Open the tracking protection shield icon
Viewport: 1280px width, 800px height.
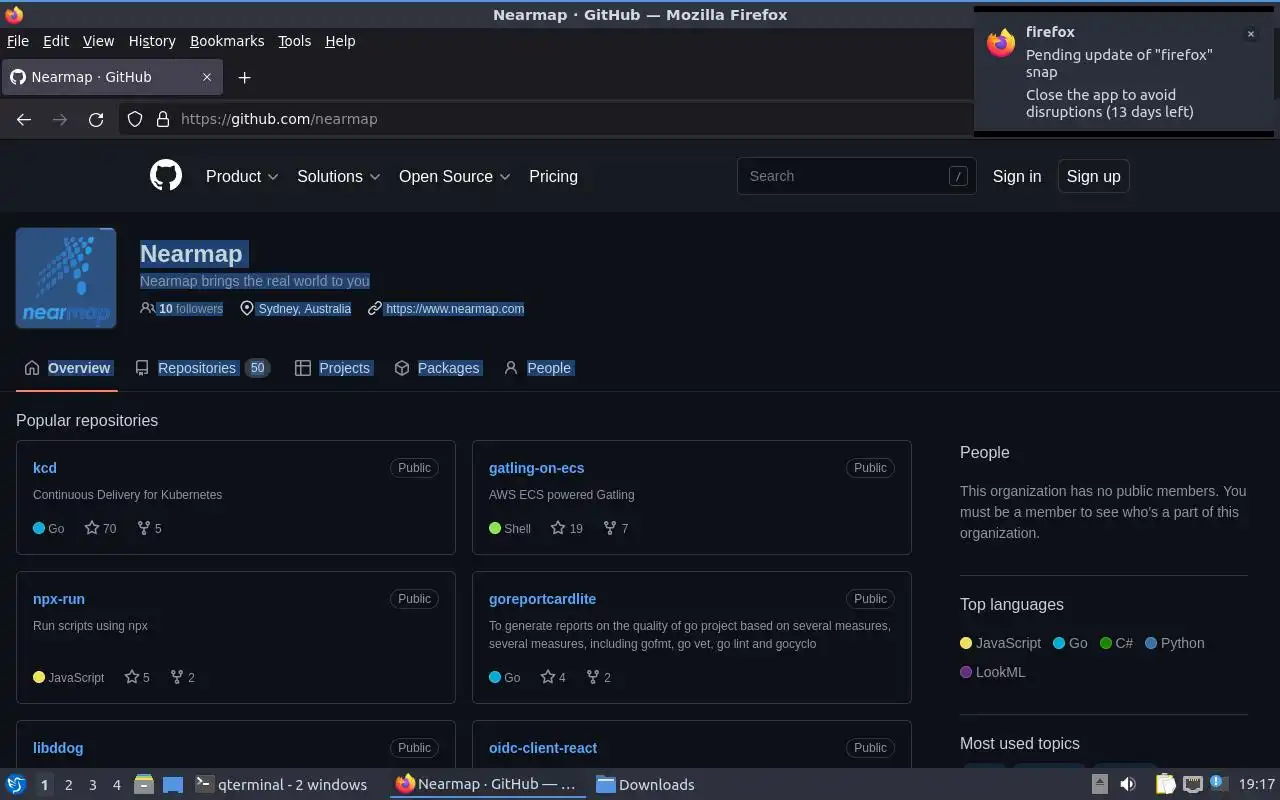pyautogui.click(x=135, y=119)
